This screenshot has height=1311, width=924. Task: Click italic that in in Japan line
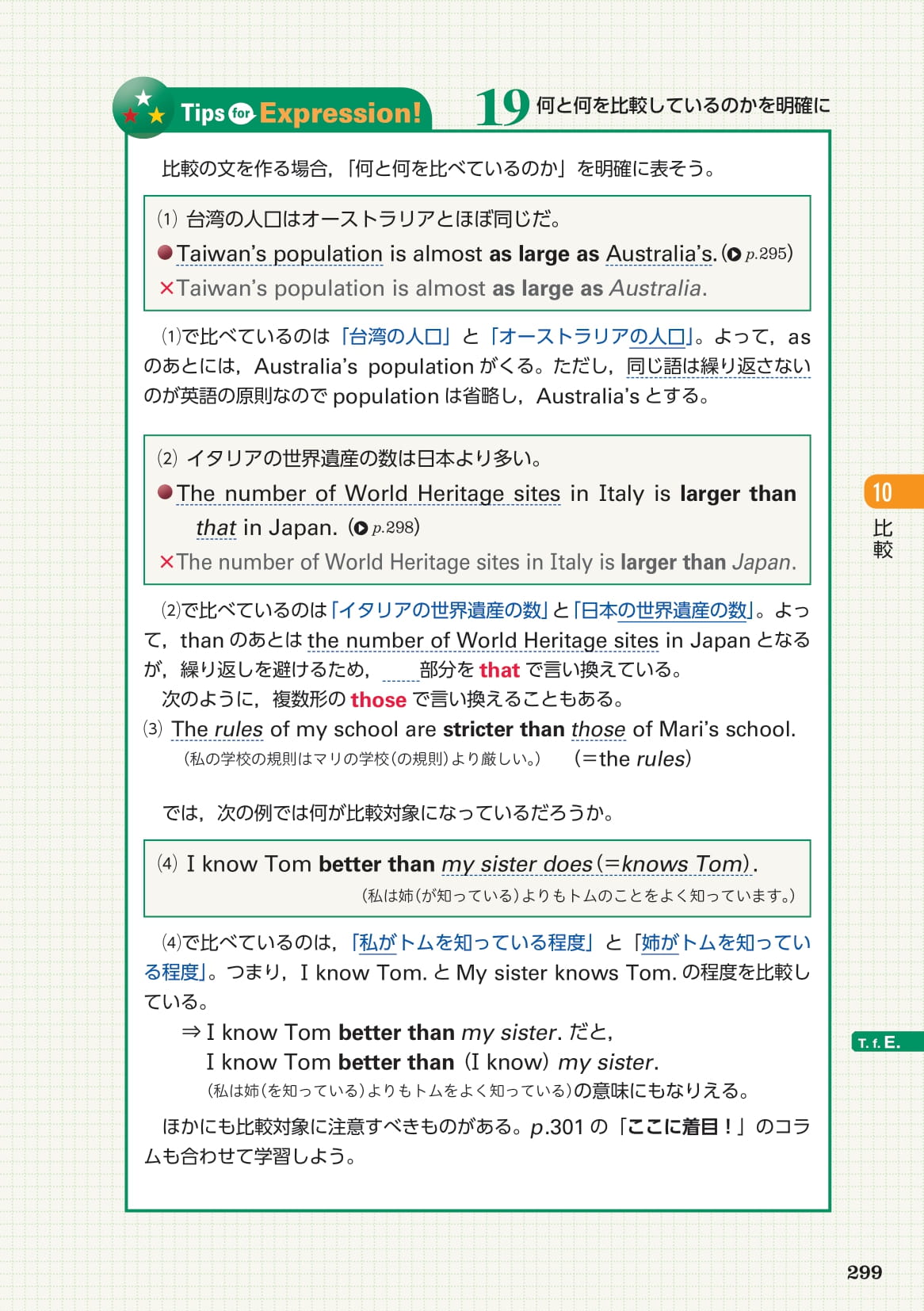click(x=216, y=528)
